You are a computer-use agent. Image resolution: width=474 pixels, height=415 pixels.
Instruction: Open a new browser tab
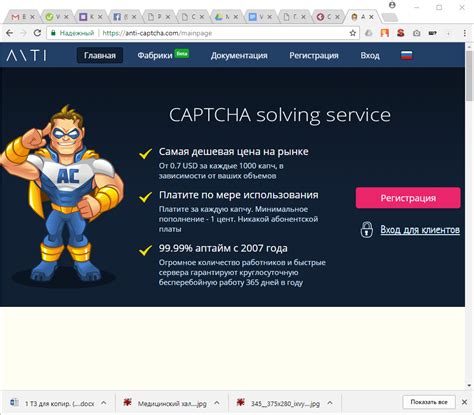click(x=389, y=17)
